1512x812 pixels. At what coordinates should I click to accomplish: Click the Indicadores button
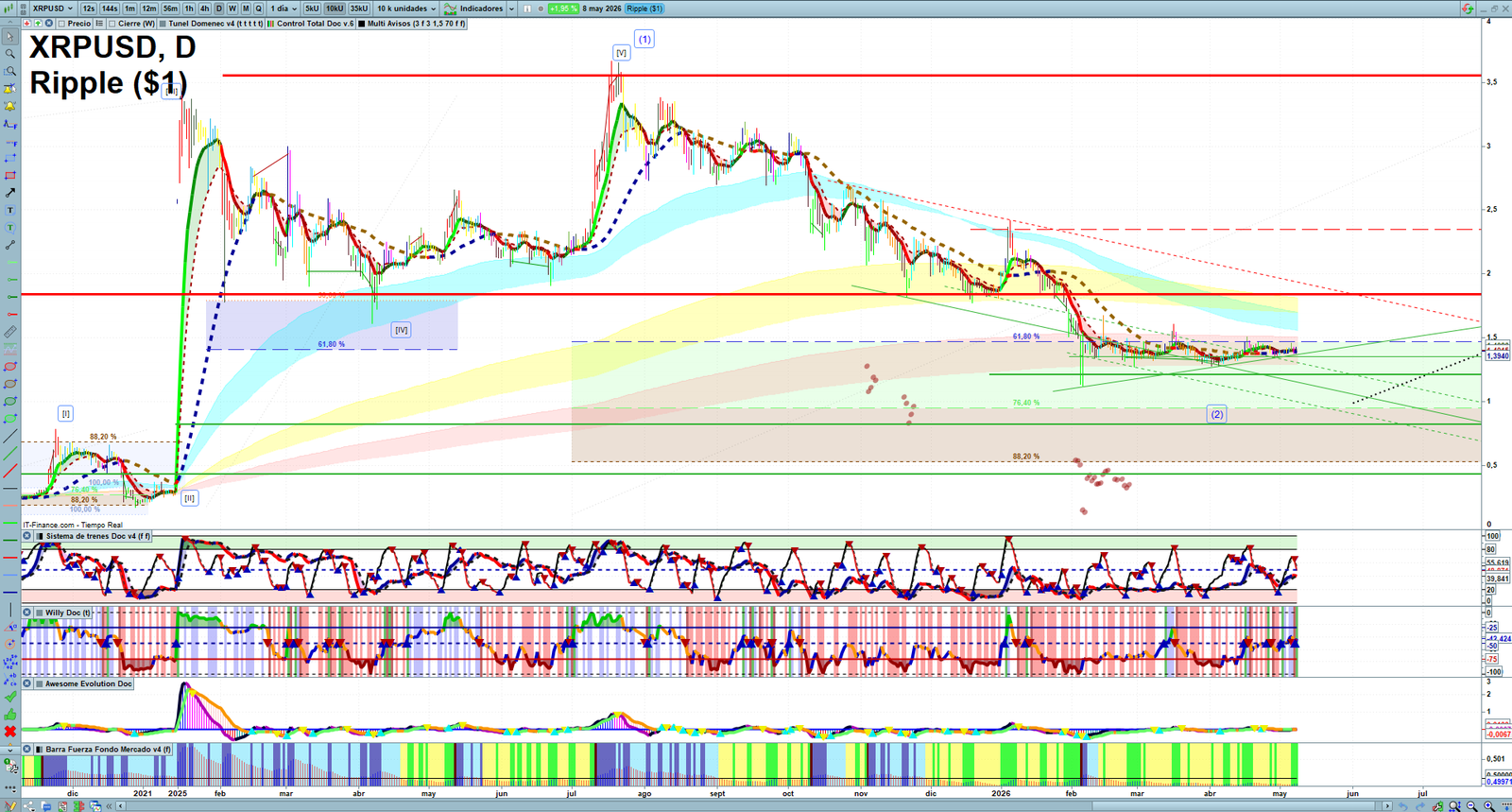pos(473,9)
